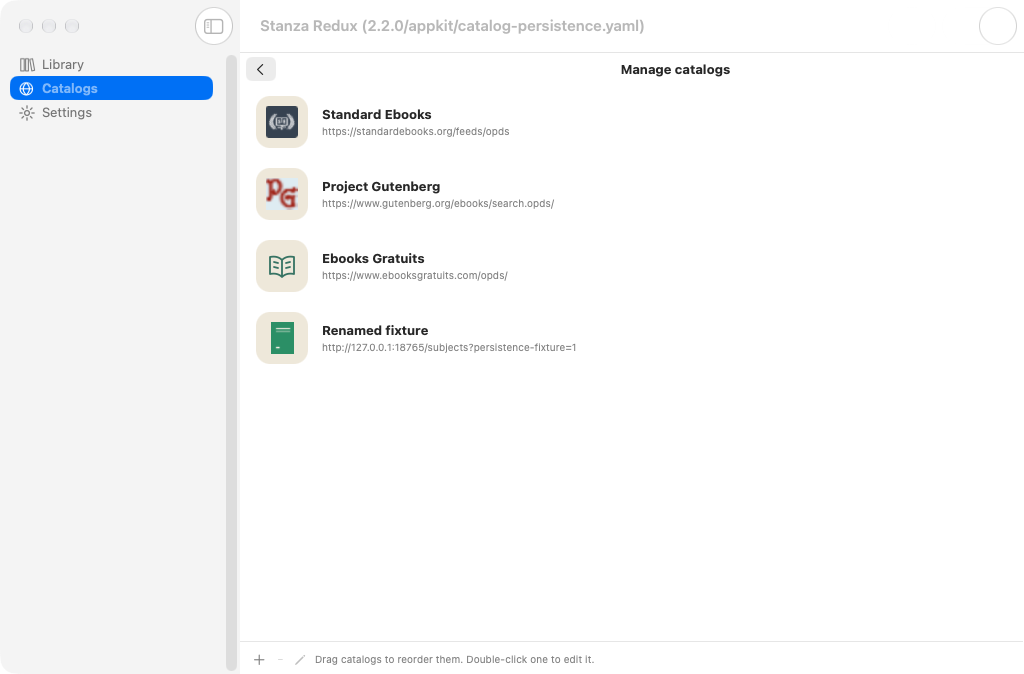Screen dimensions: 1024x674
Task: Click the Catalogs globe icon
Action: coord(27,89)
